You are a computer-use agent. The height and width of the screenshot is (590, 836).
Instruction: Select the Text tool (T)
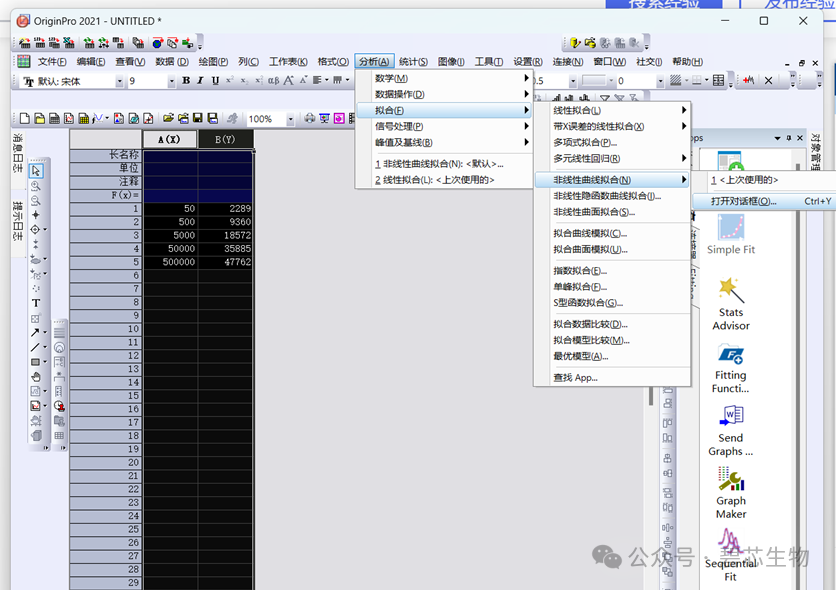[36, 303]
